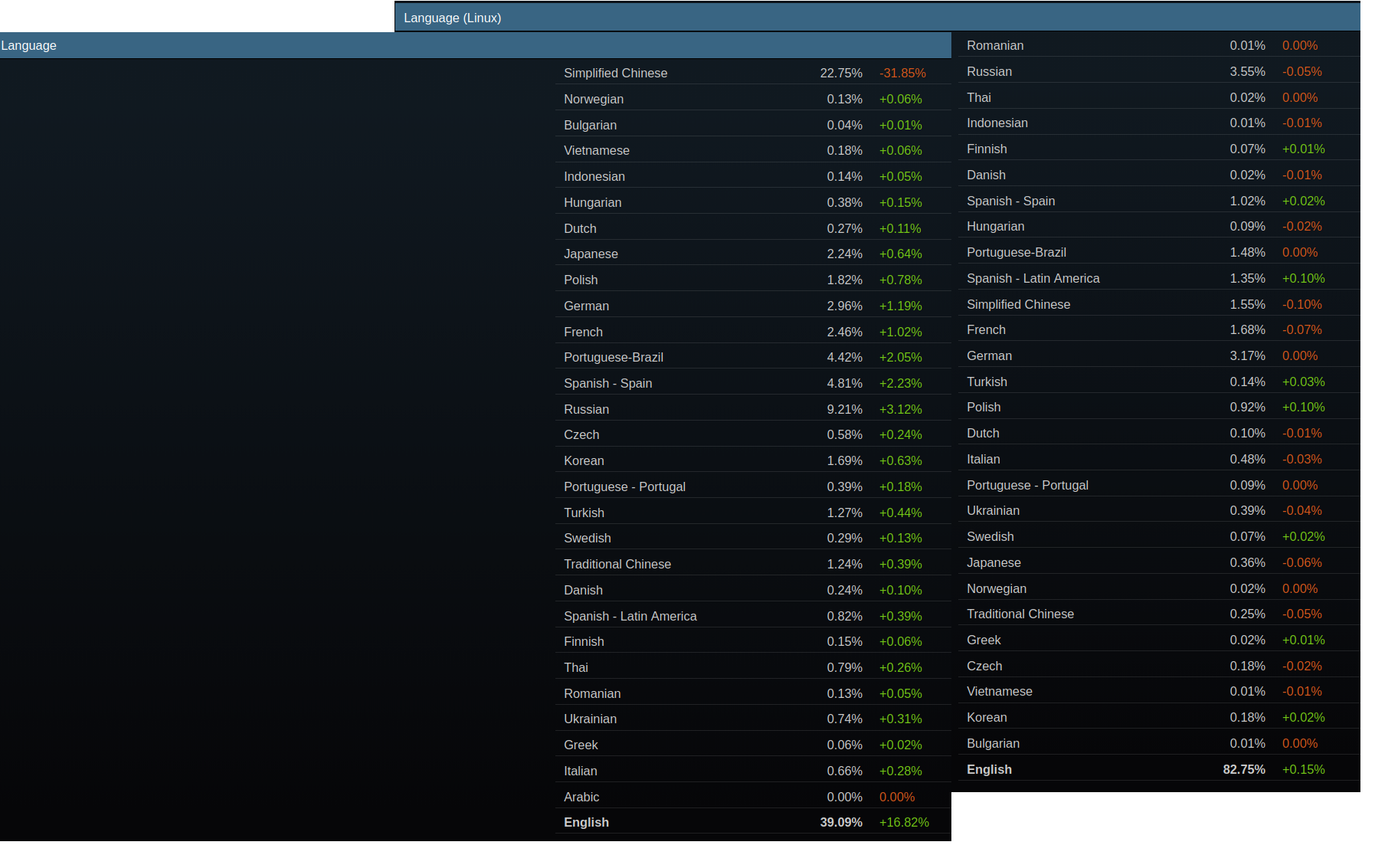
Task: Select the "+0.03%" change value
Action: click(x=1304, y=382)
